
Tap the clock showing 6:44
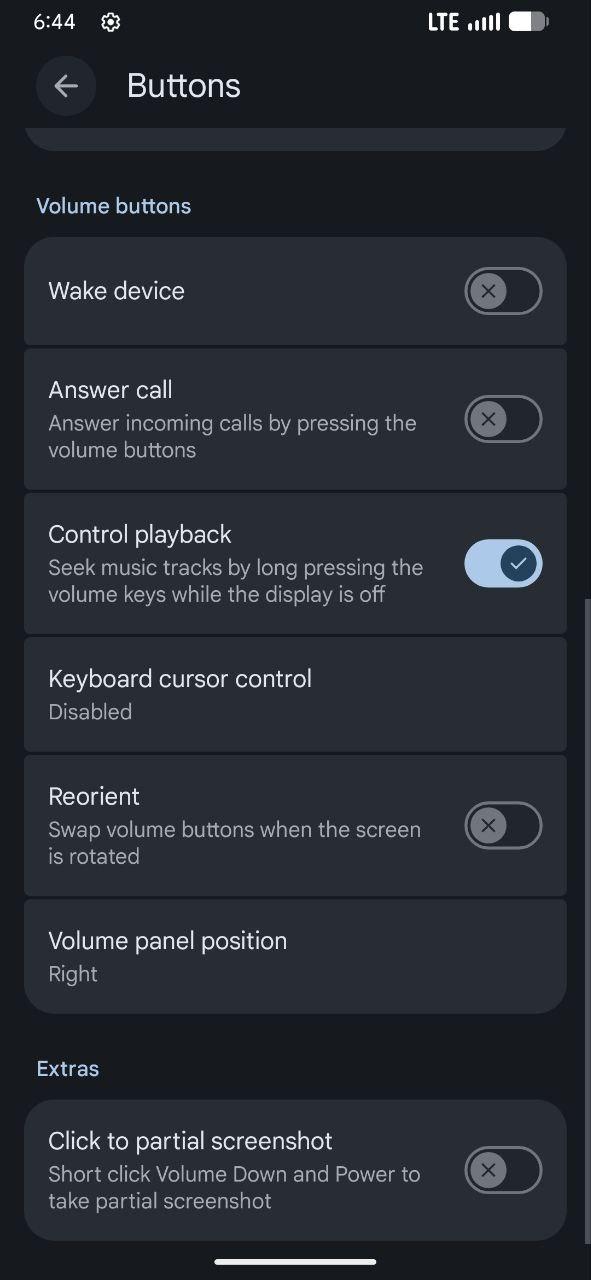pos(54,22)
